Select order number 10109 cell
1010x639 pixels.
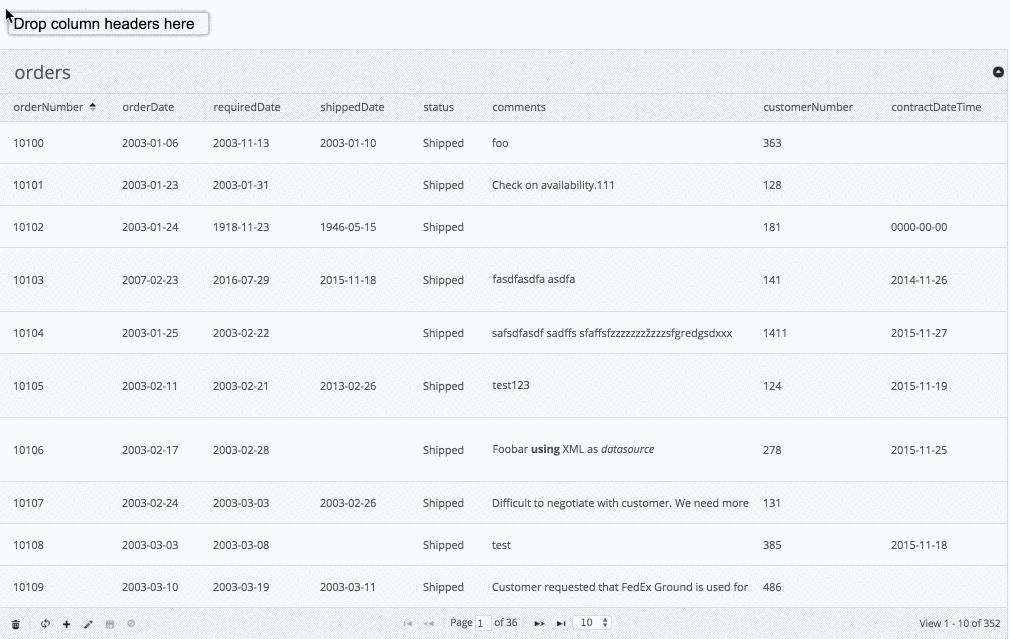[28, 587]
